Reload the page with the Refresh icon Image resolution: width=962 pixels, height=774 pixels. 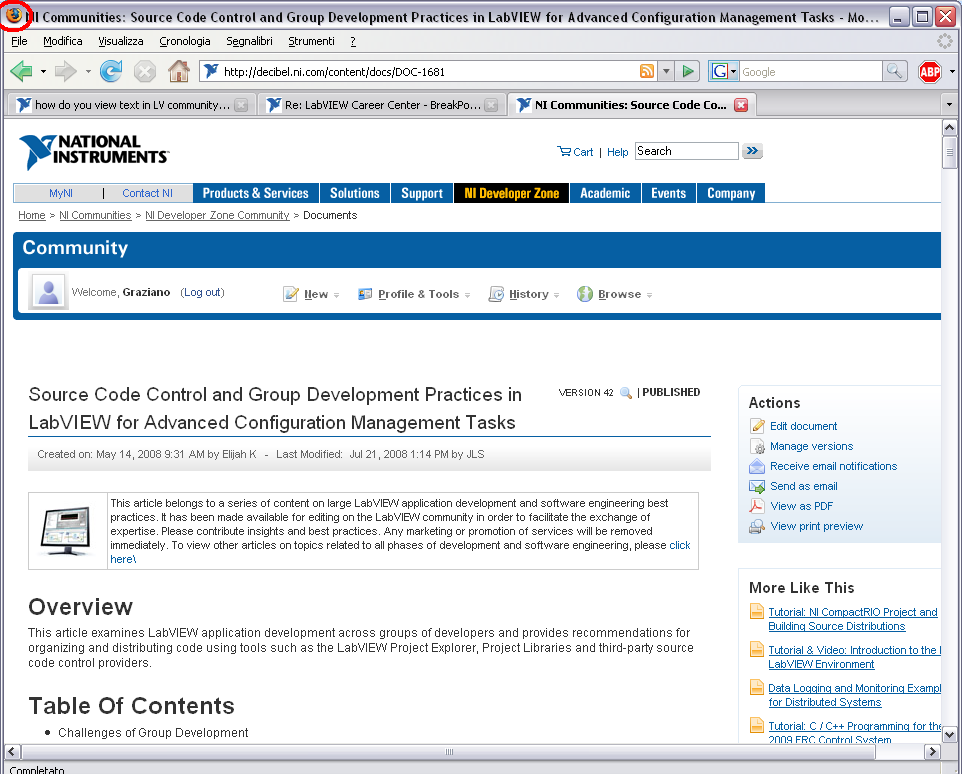111,71
